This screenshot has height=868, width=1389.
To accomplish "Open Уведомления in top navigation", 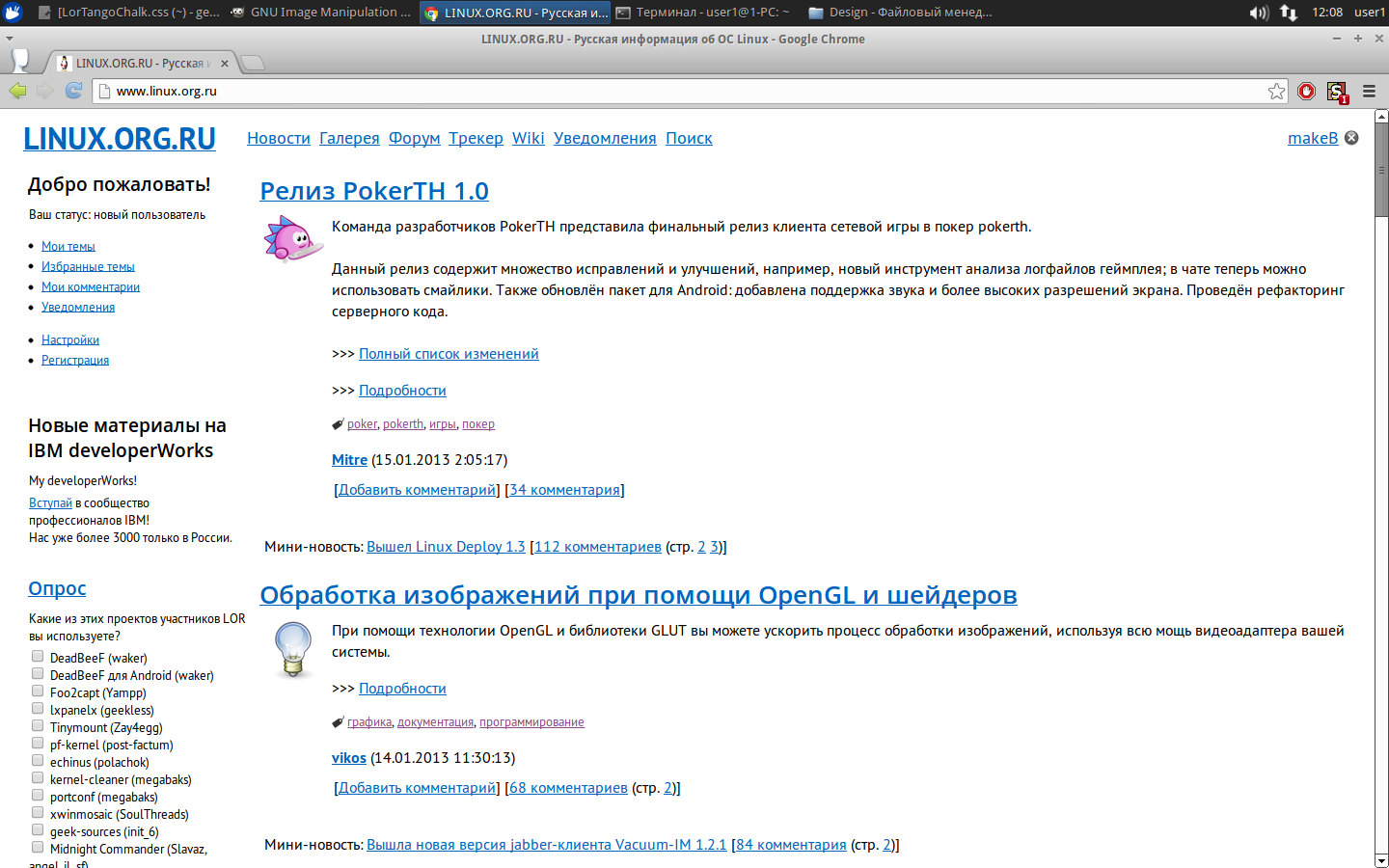I will click(605, 138).
